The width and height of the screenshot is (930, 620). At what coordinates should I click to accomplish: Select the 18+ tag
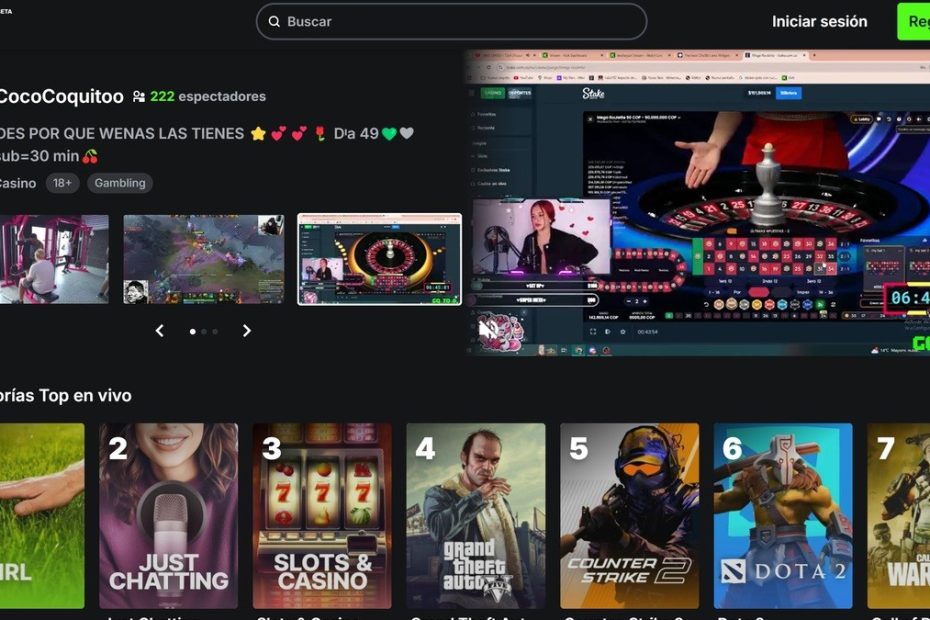[62, 183]
